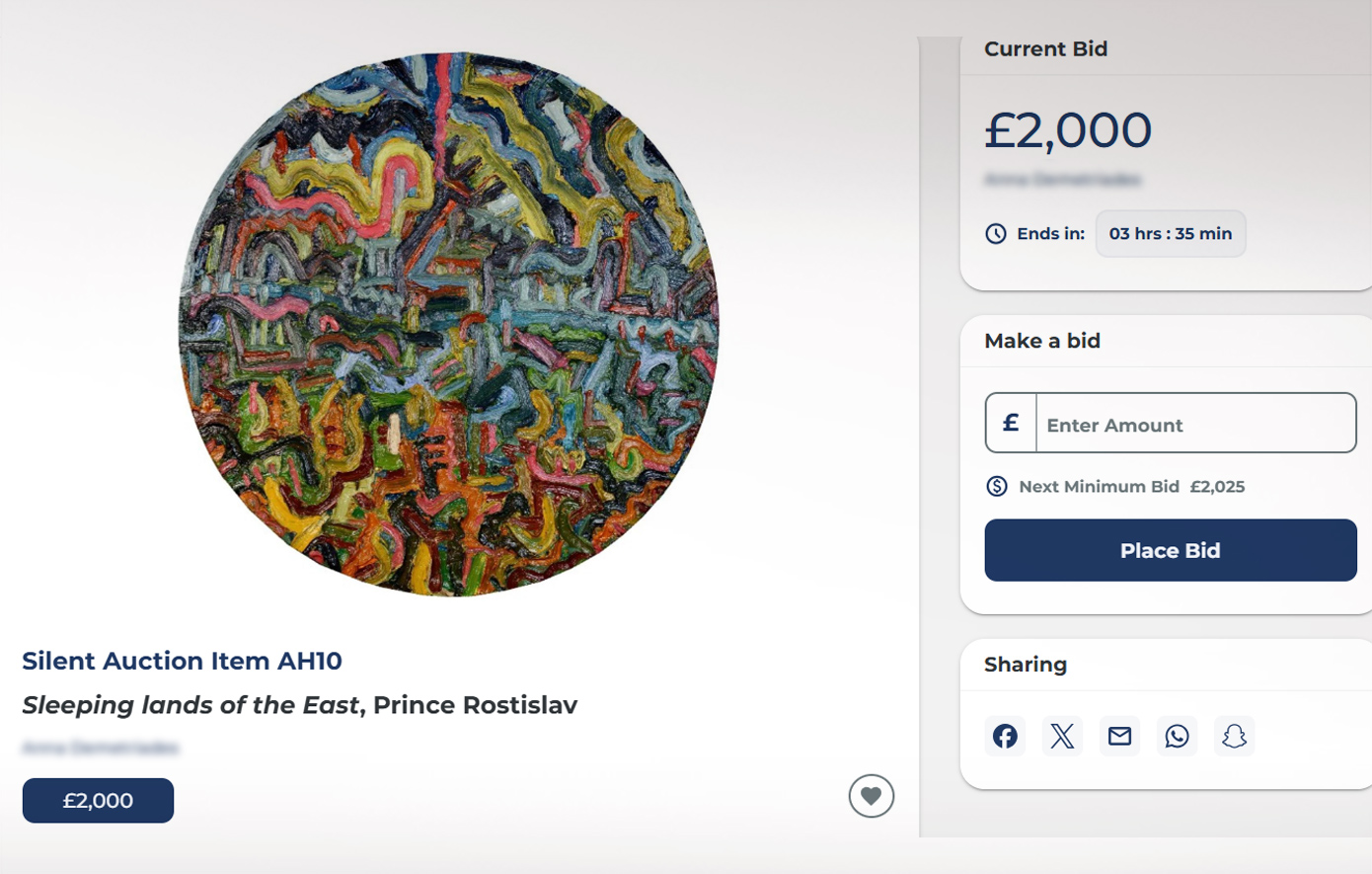Viewport: 1372px width, 874px height.
Task: Click Sleeping lands of the East title
Action: (191, 705)
